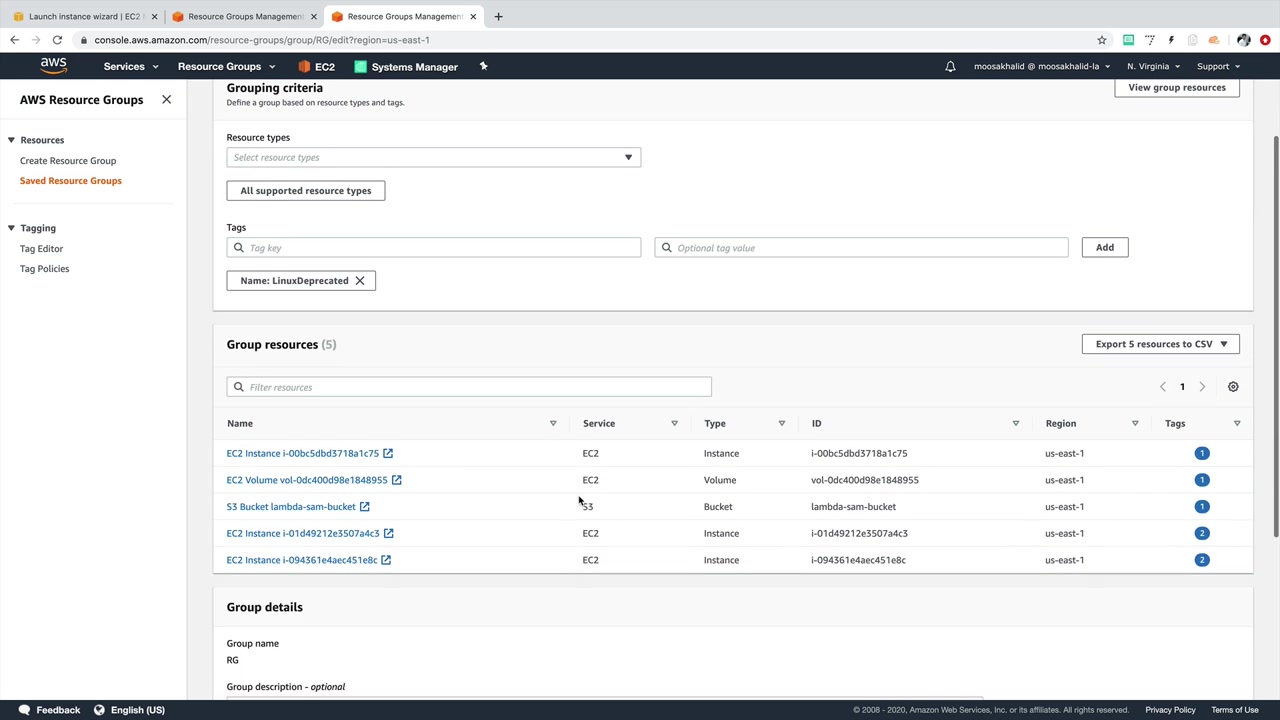Open external link for i-00bc5dbd3718a1c75
The image size is (1280, 720).
coord(388,454)
